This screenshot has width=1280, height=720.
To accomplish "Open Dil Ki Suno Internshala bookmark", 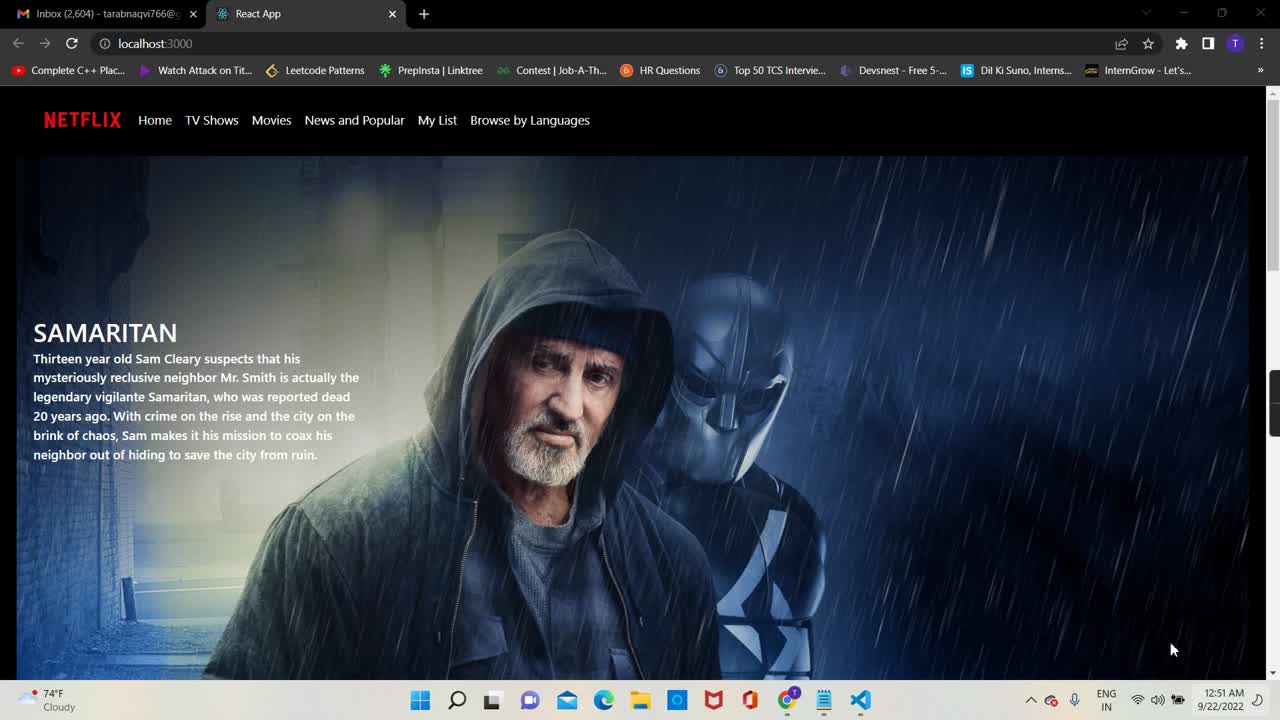I will pyautogui.click(x=1016, y=70).
